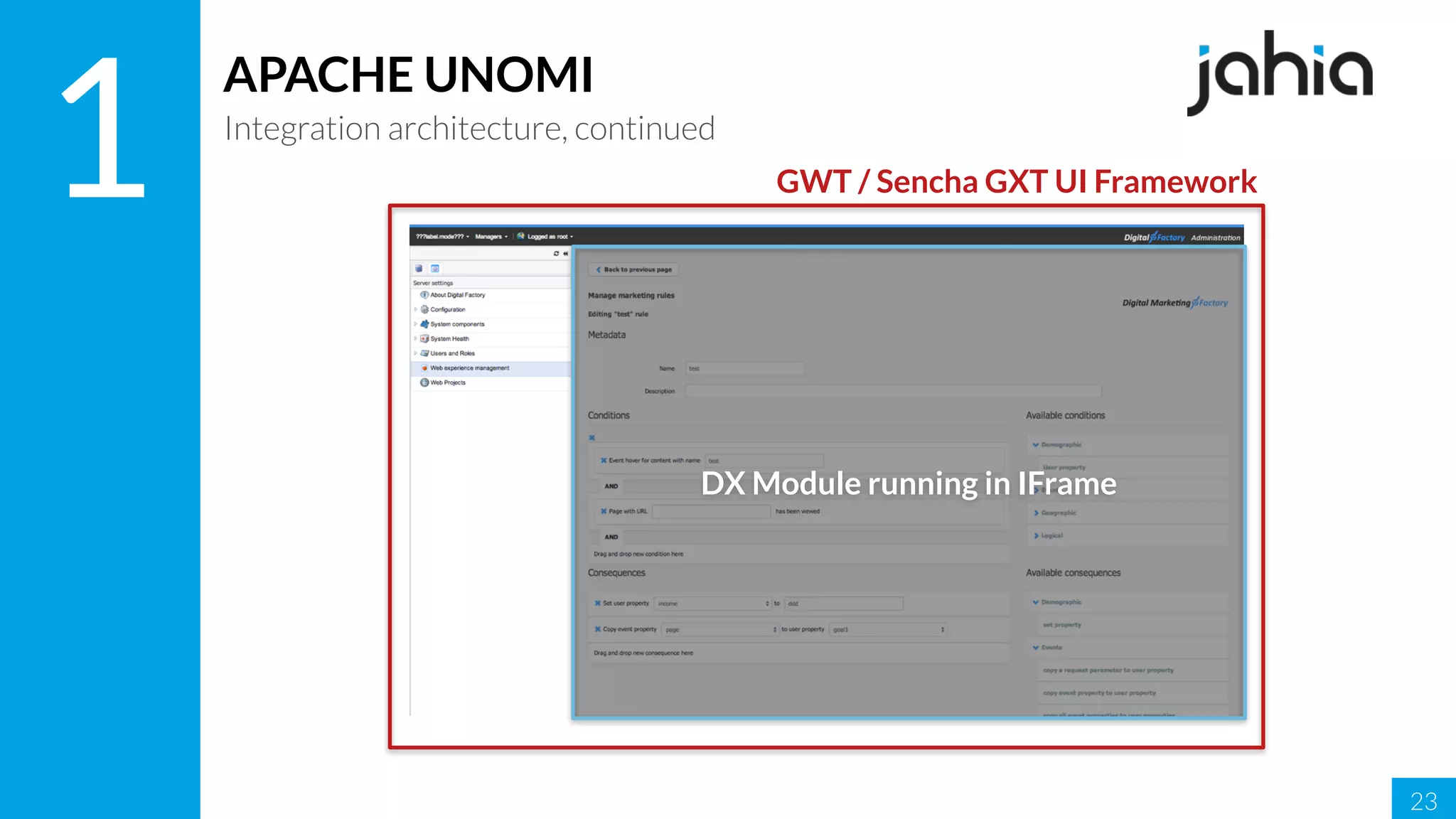
Task: Select About Digital Factory in the tree
Action: point(458,295)
